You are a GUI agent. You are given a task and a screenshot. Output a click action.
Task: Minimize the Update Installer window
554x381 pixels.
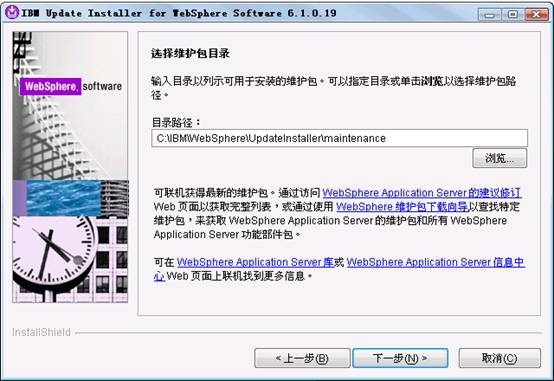coord(489,14)
